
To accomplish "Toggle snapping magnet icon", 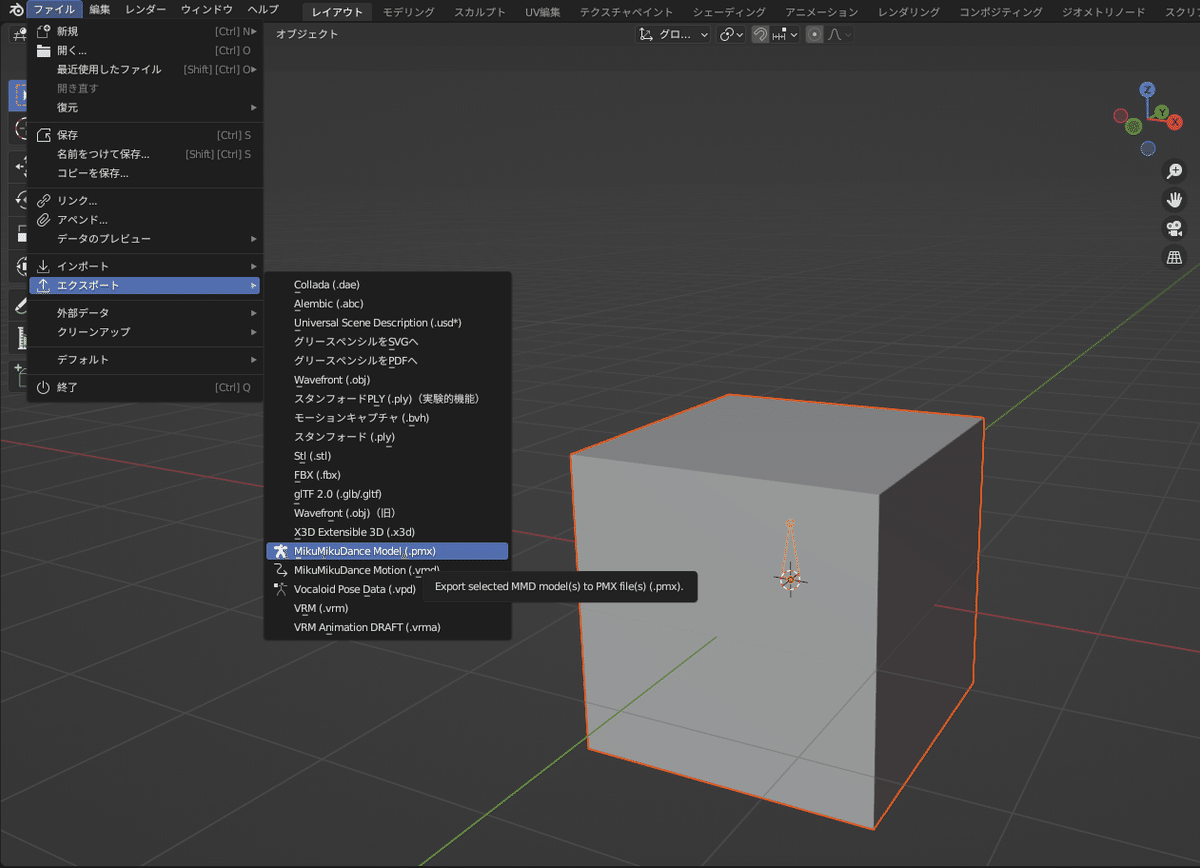I will [x=760, y=34].
